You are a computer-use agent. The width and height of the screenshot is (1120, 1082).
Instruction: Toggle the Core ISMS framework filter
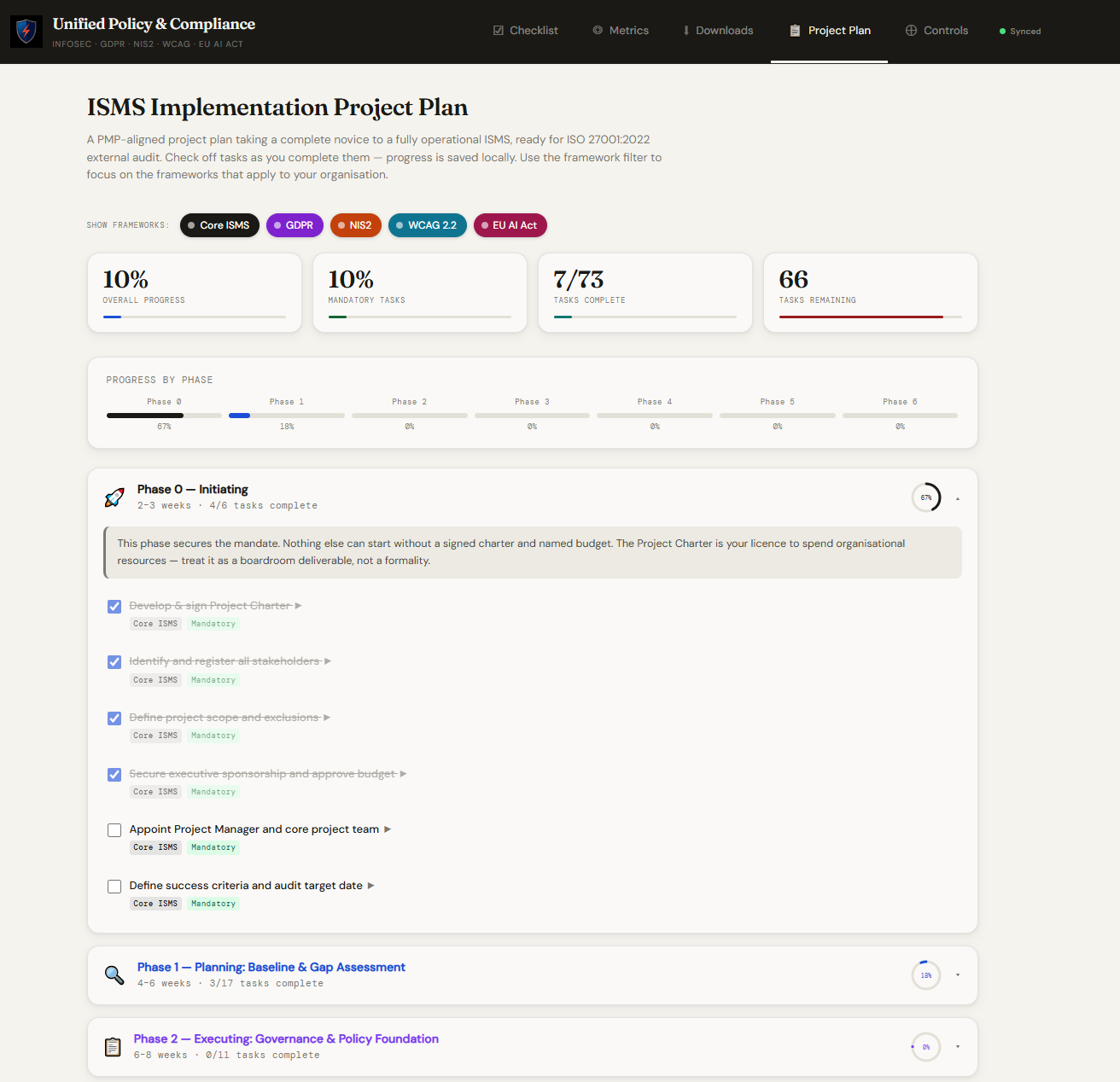pos(219,225)
